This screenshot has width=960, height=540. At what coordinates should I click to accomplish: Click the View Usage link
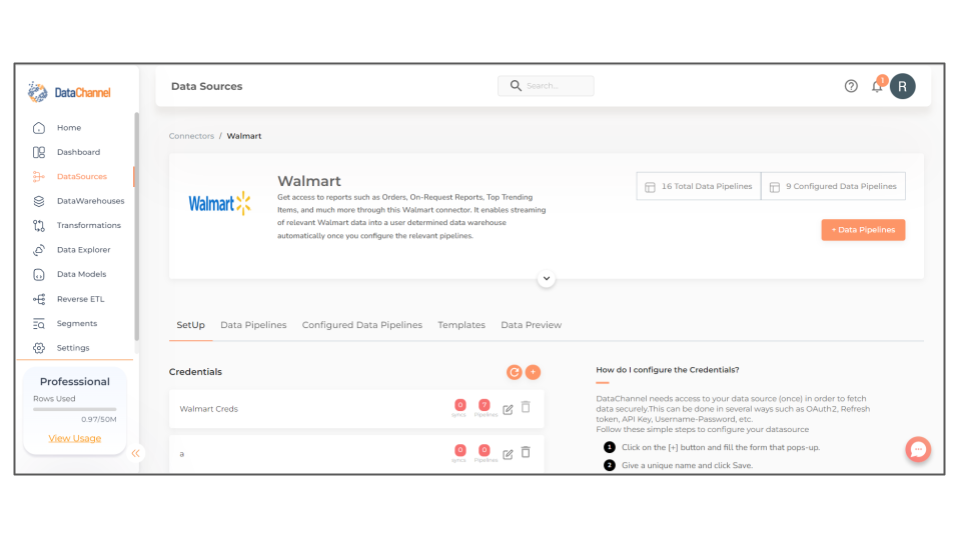(75, 438)
